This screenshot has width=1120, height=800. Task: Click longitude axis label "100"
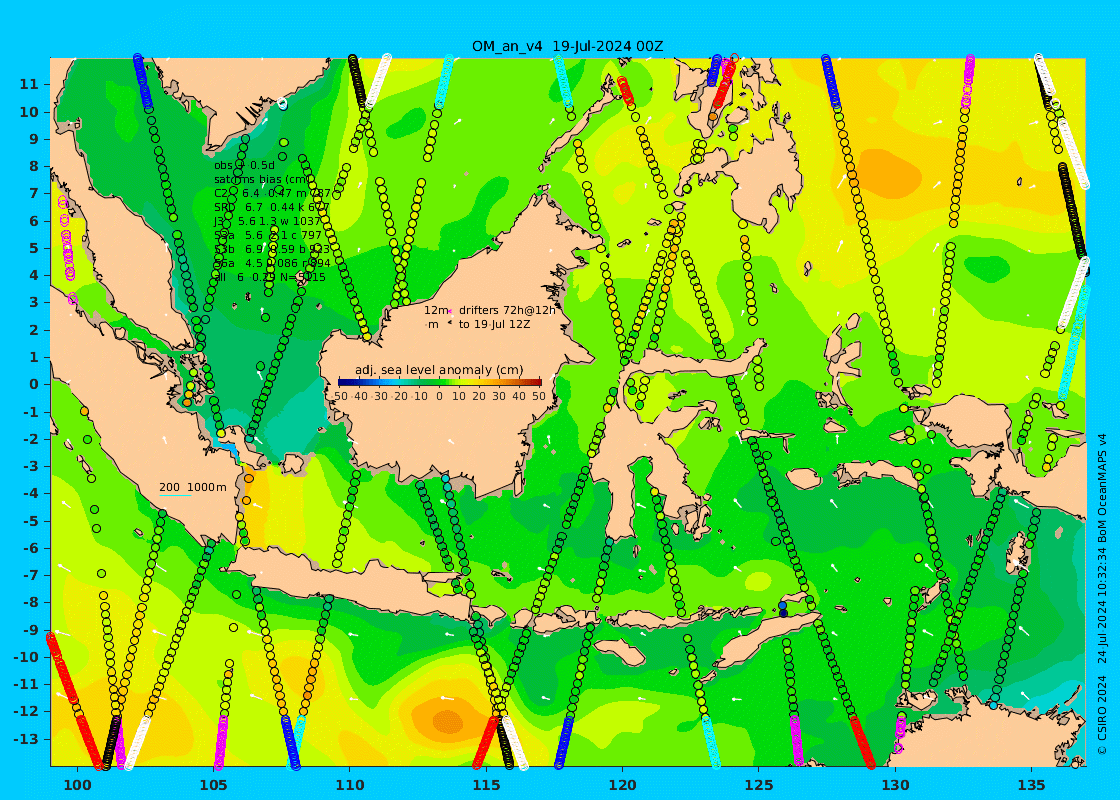[77, 785]
